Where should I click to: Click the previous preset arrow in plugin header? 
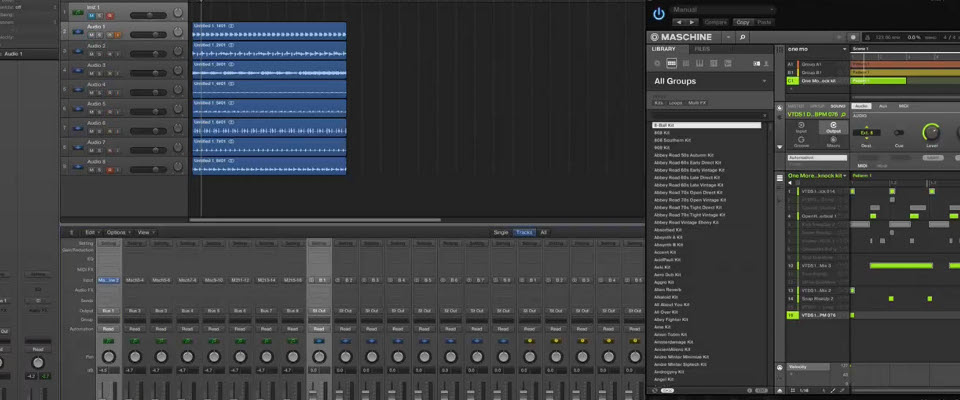678,22
